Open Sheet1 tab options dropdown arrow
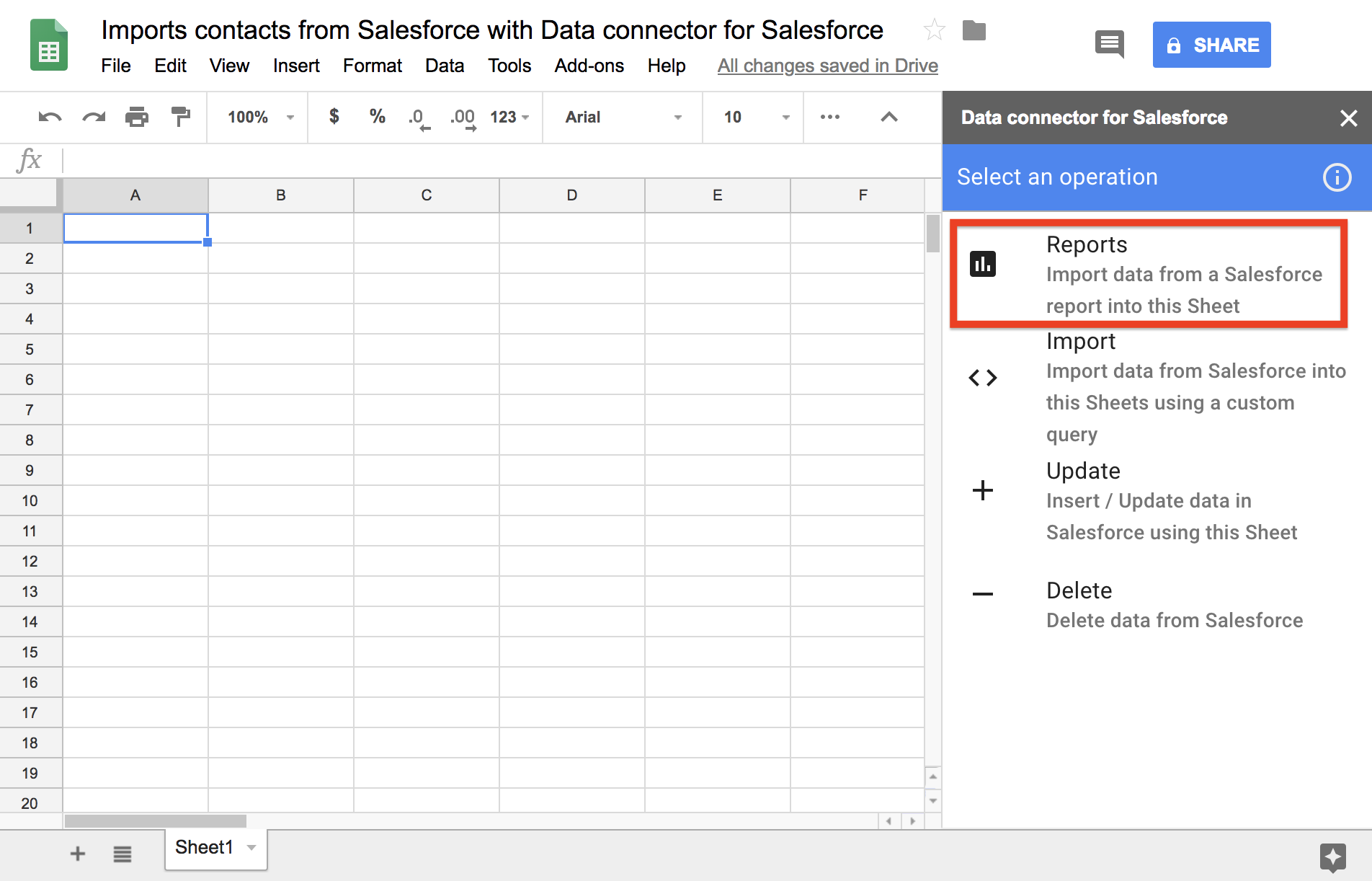 pos(251,848)
